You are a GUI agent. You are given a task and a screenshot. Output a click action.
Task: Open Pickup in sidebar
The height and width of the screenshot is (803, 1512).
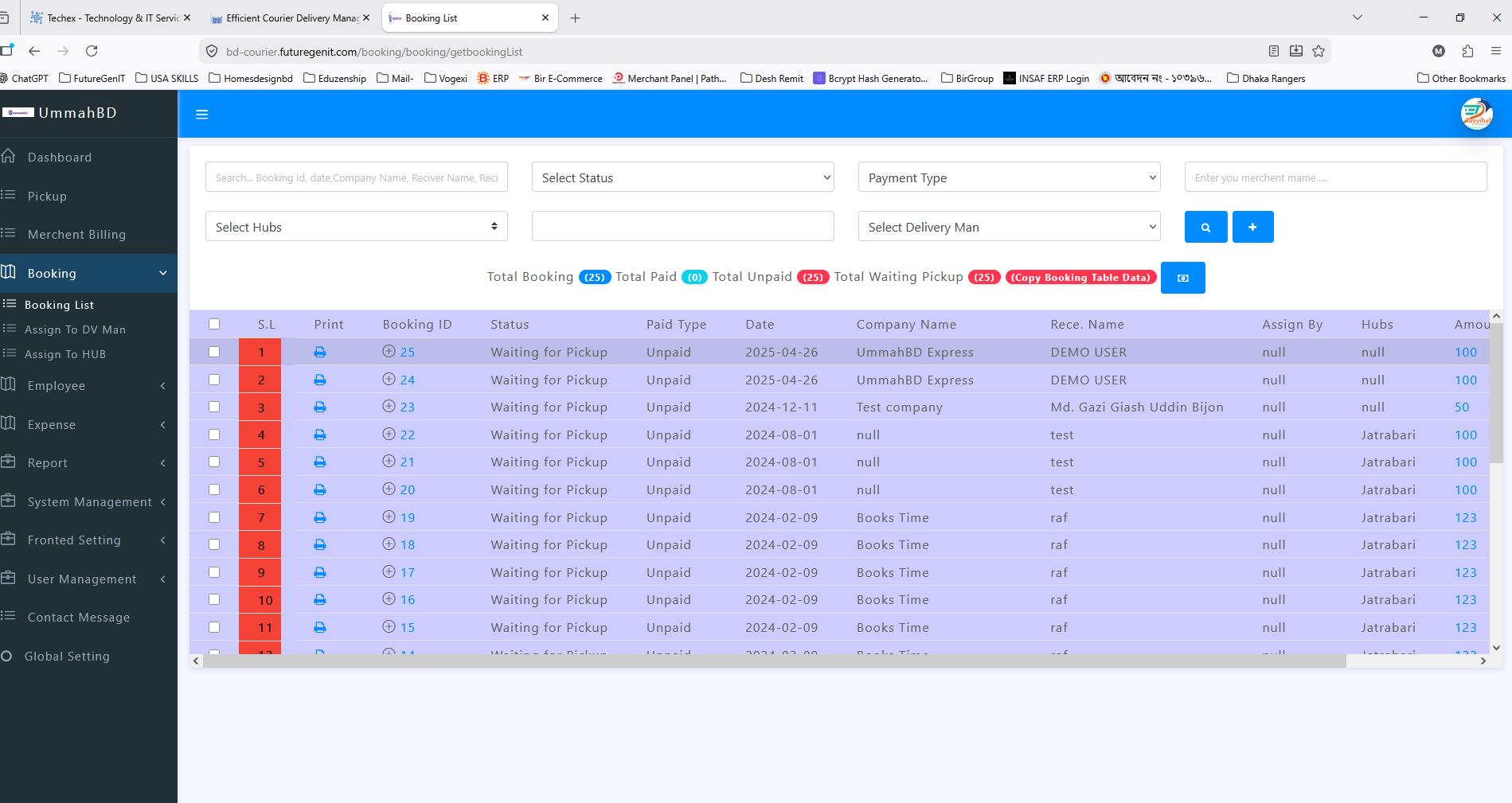click(x=88, y=196)
